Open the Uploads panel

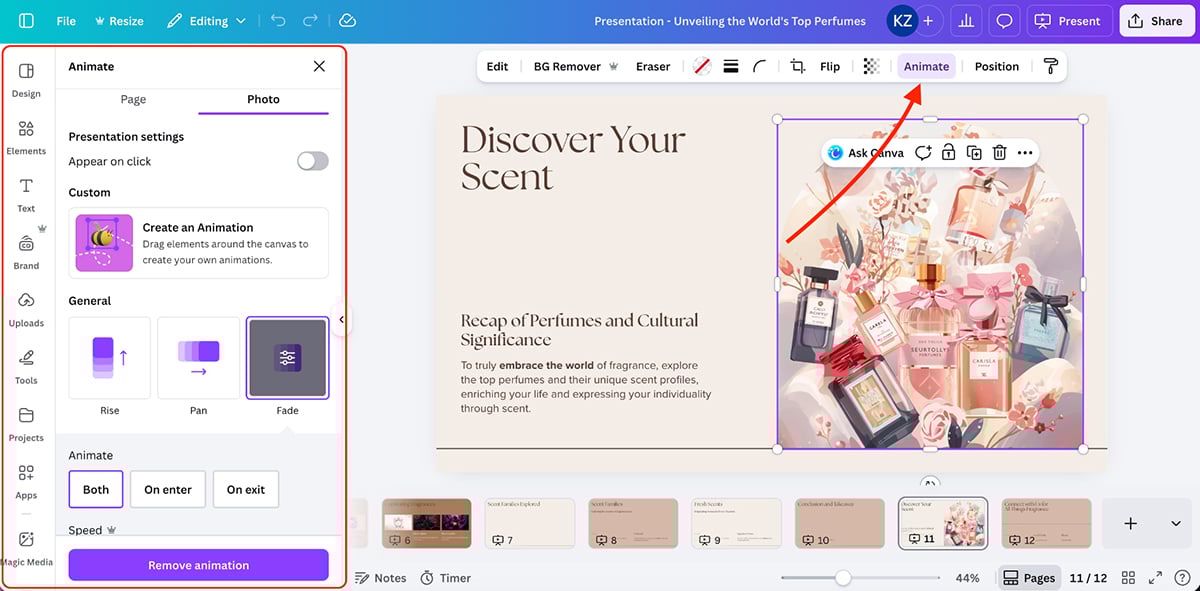tap(26, 308)
